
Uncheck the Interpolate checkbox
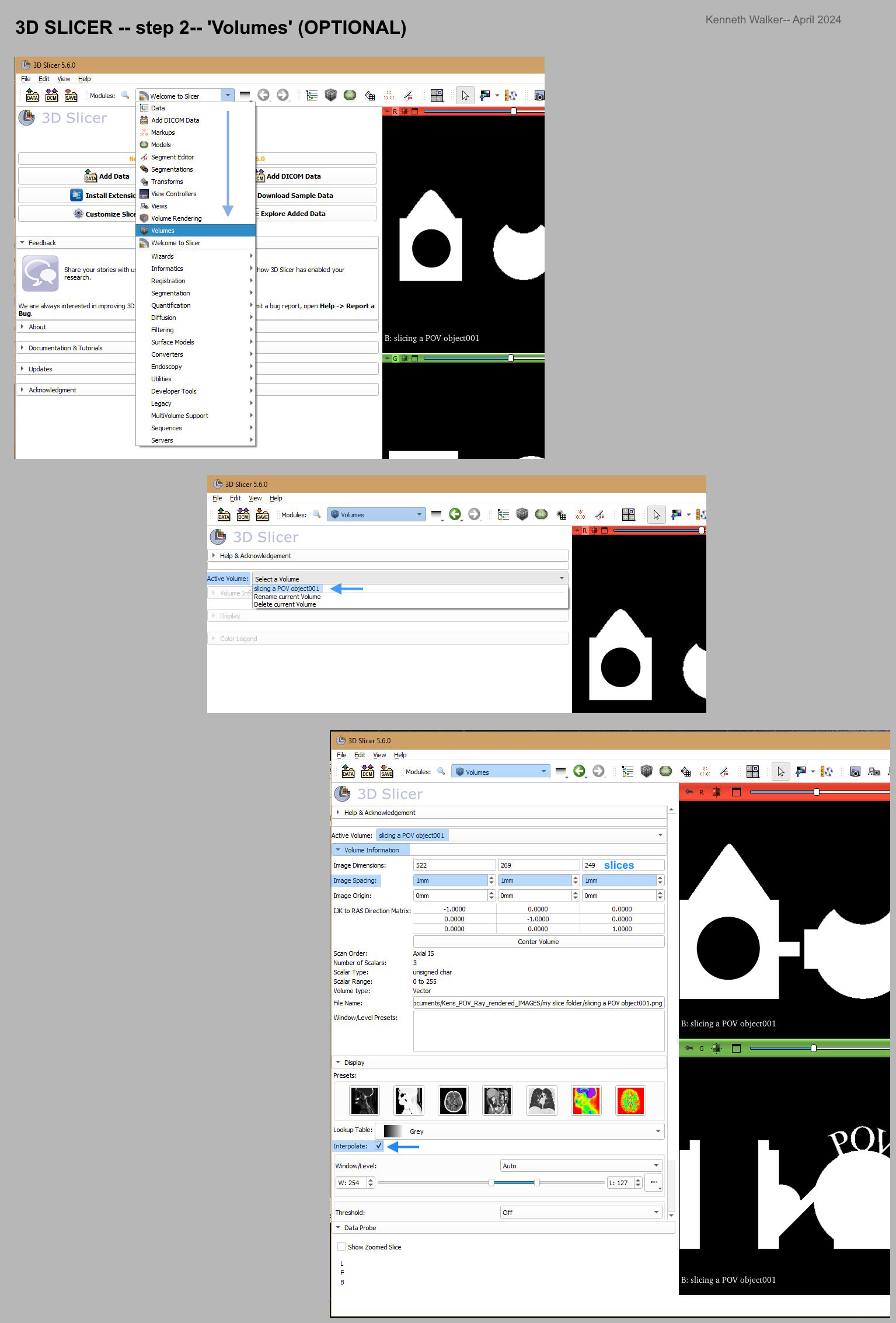pos(379,1146)
